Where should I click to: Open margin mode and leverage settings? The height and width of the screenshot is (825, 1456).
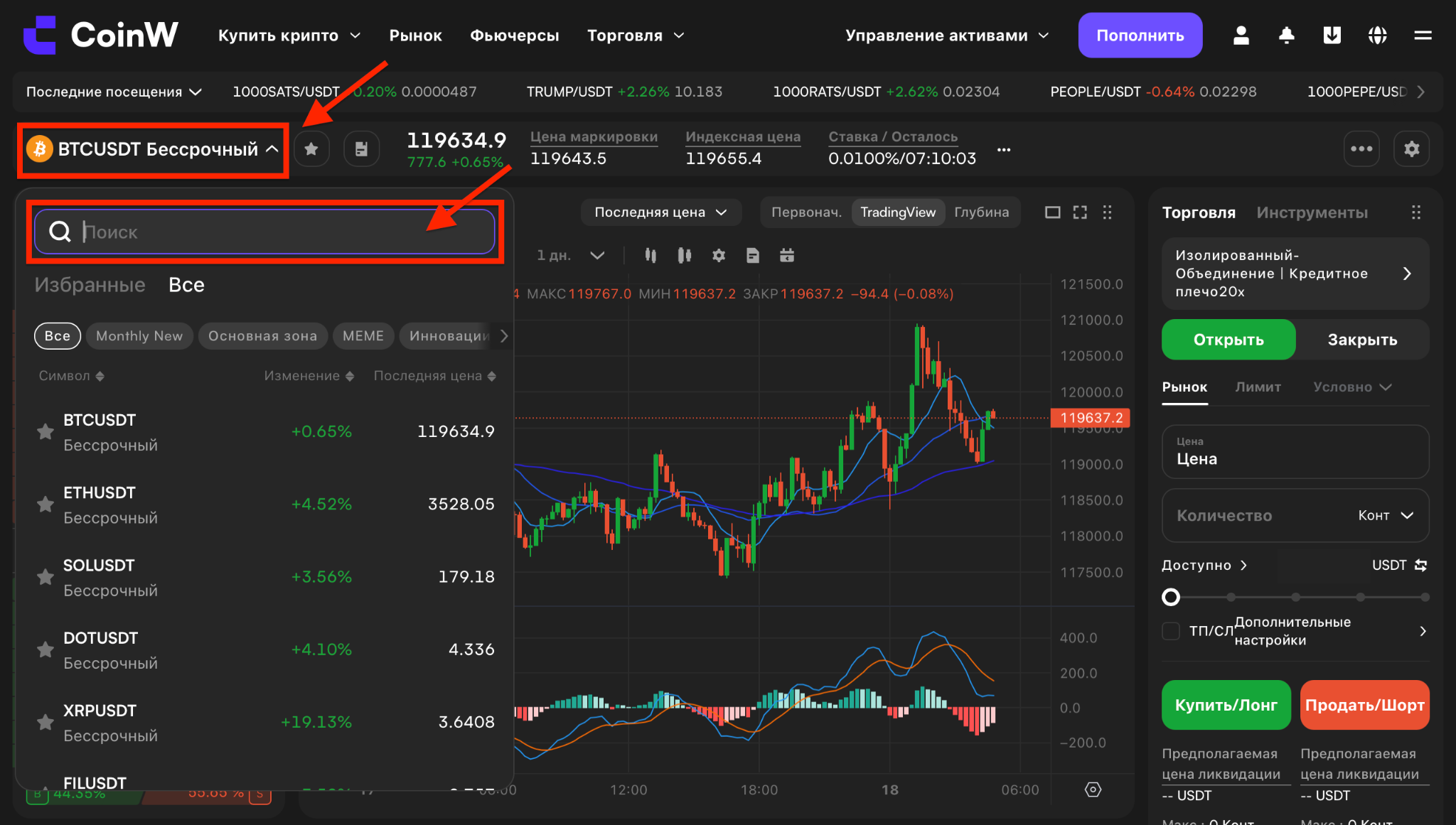[1295, 274]
